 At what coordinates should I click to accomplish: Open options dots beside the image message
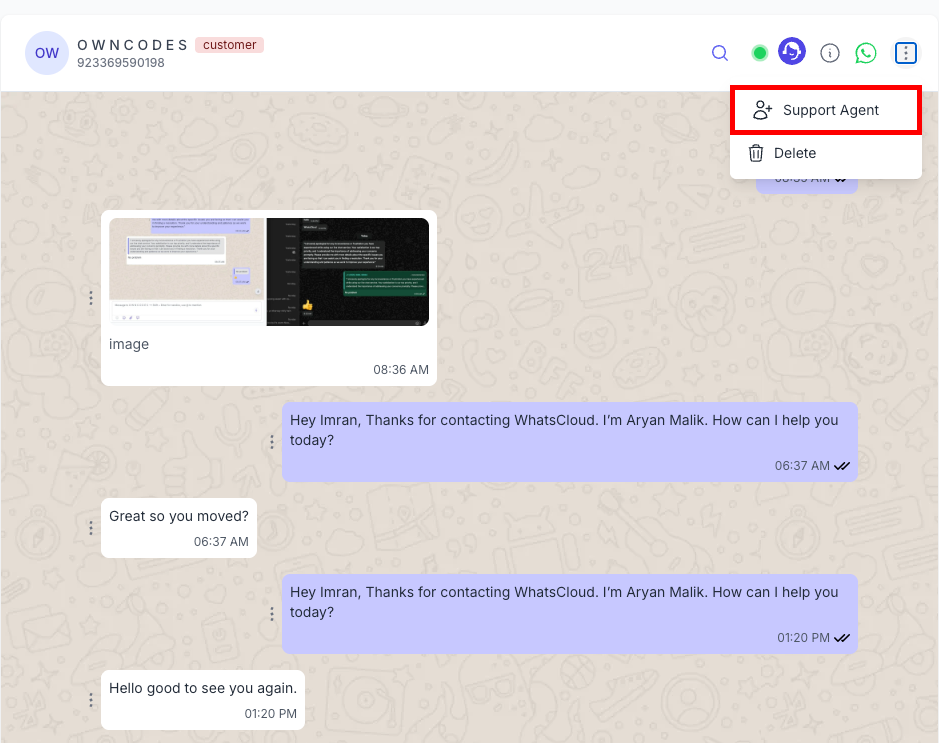click(91, 298)
